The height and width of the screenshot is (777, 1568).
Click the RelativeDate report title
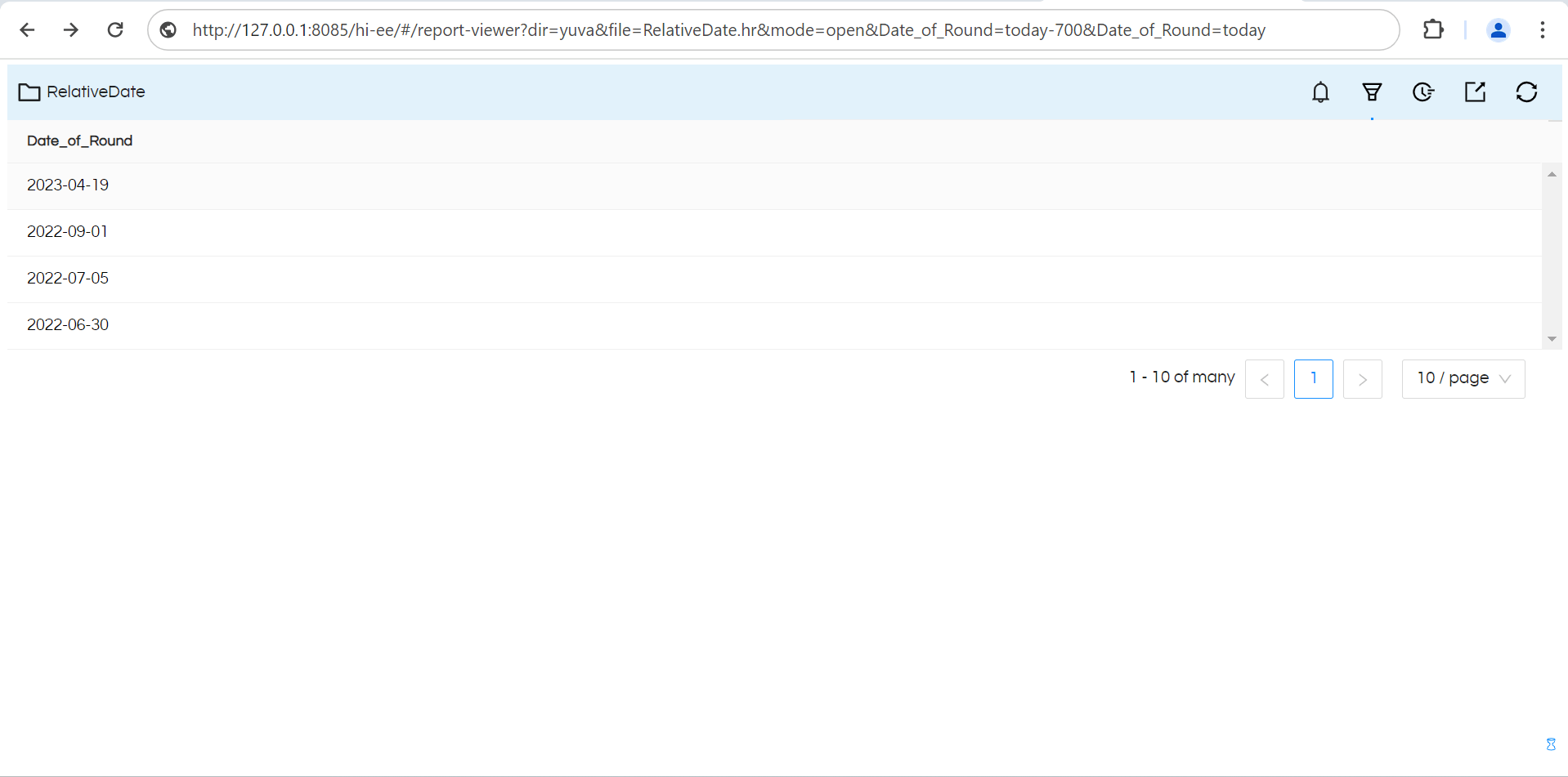[x=96, y=92]
